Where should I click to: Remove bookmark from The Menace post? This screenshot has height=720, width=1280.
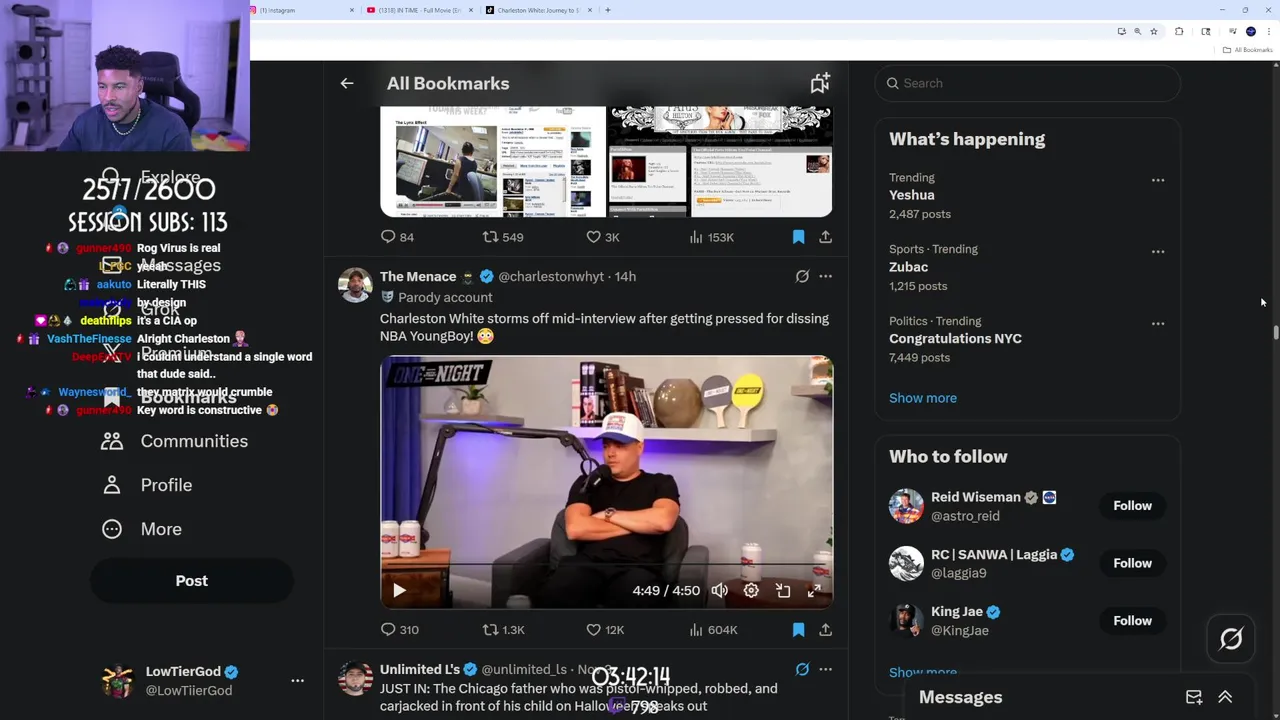click(798, 630)
